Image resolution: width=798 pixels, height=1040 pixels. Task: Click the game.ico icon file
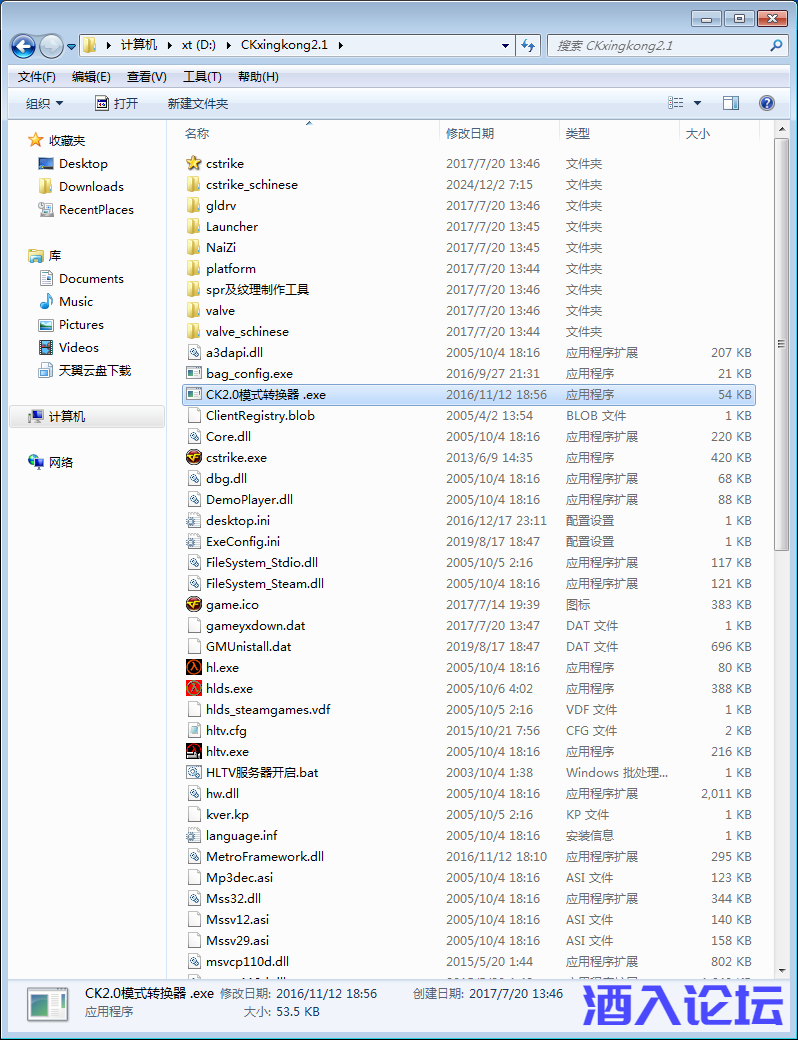[x=194, y=604]
